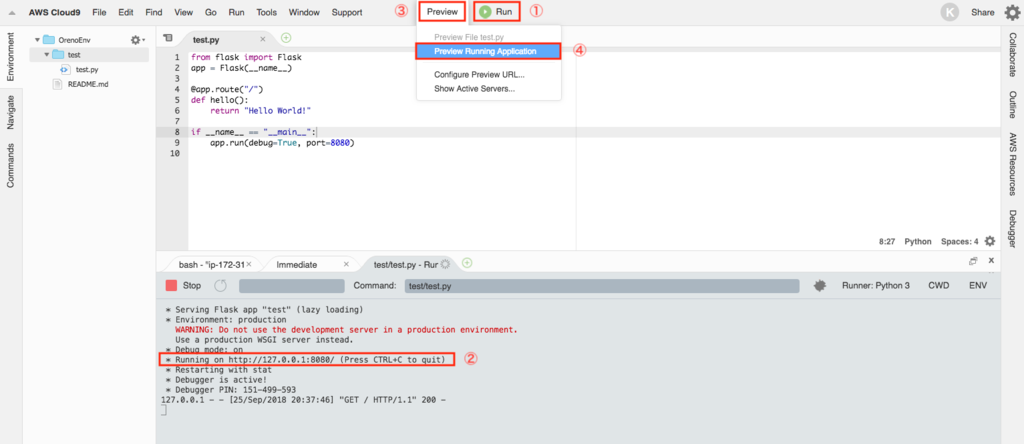Open the Outline side panel
This screenshot has width=1024, height=444.
(1012, 104)
